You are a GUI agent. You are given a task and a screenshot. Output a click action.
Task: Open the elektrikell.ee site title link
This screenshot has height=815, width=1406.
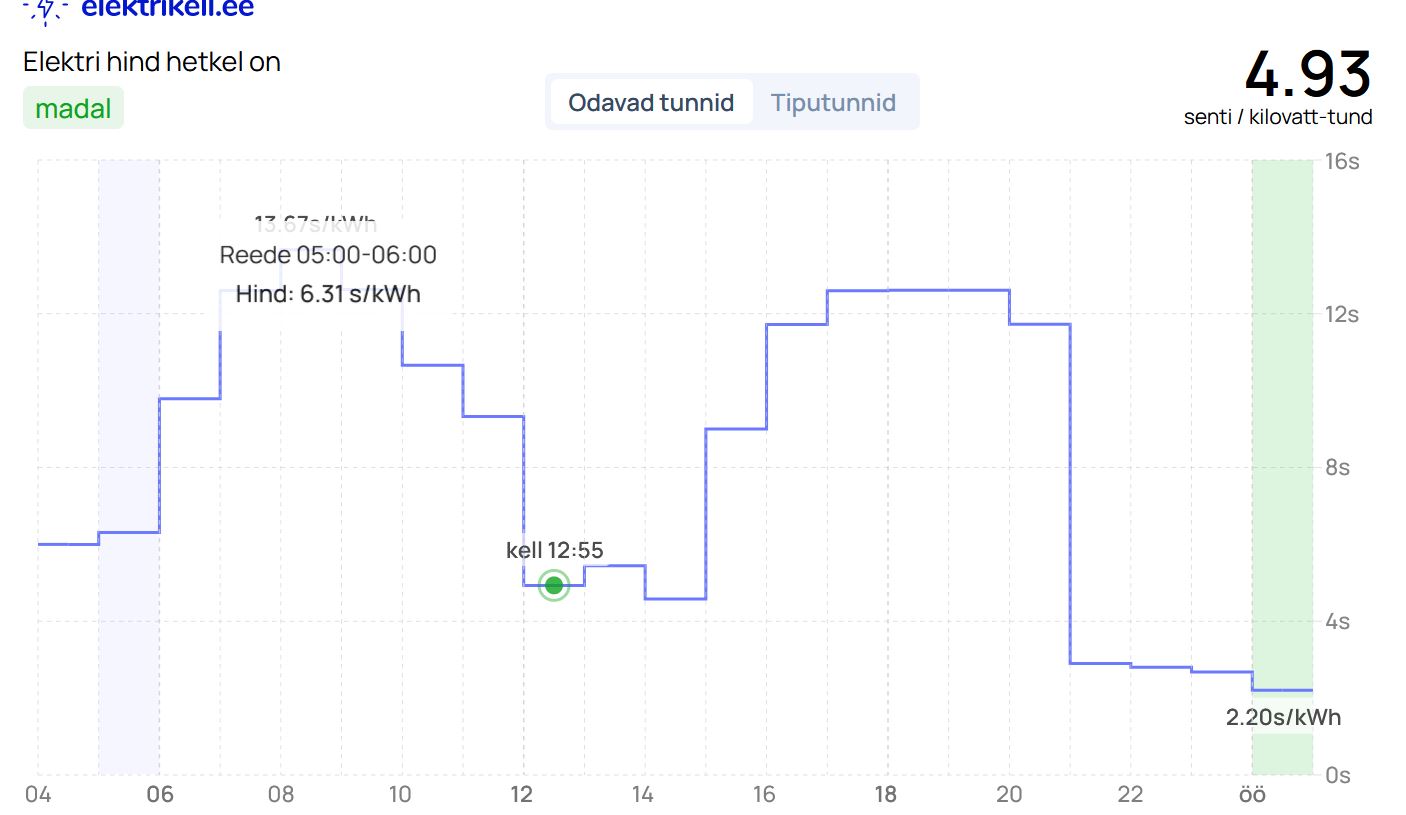coord(167,9)
